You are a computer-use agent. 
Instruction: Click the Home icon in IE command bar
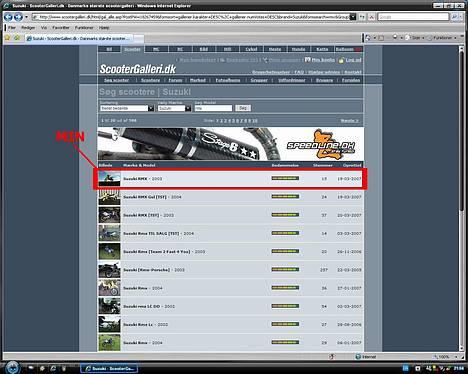tap(368, 38)
